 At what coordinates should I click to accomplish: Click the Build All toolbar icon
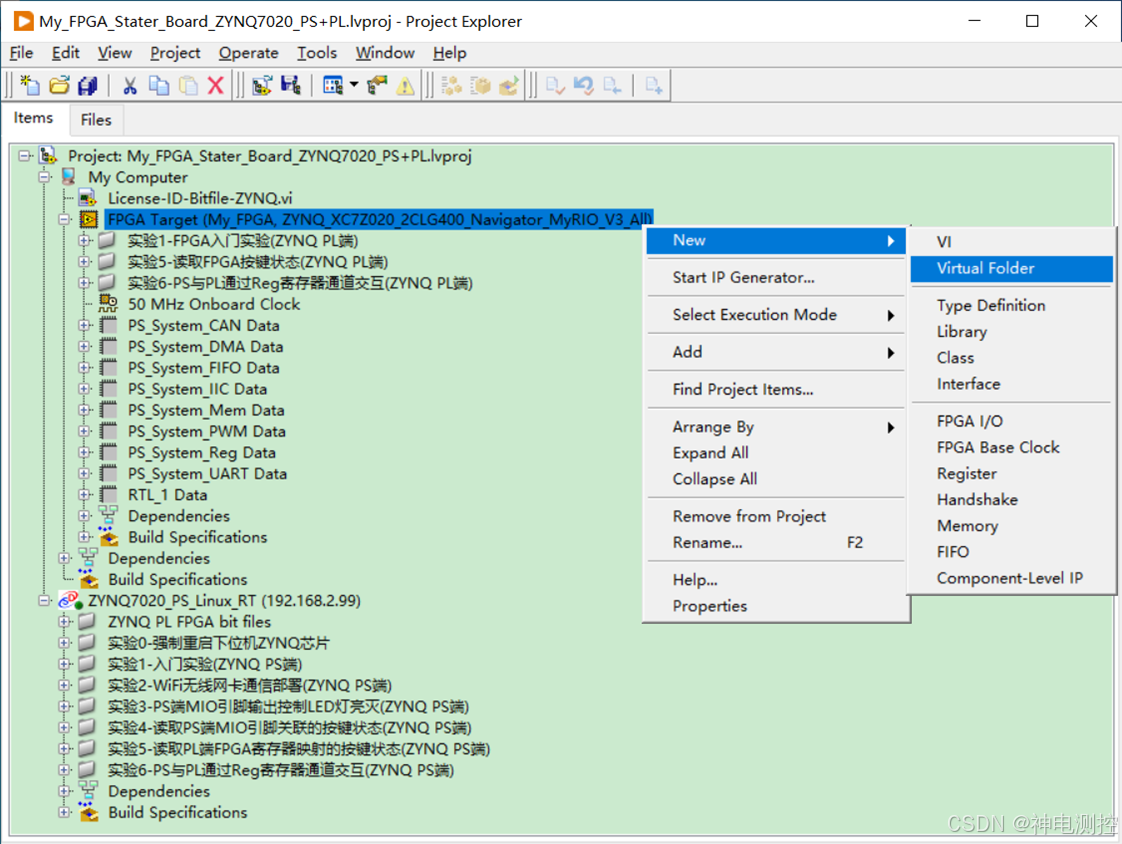click(x=452, y=85)
